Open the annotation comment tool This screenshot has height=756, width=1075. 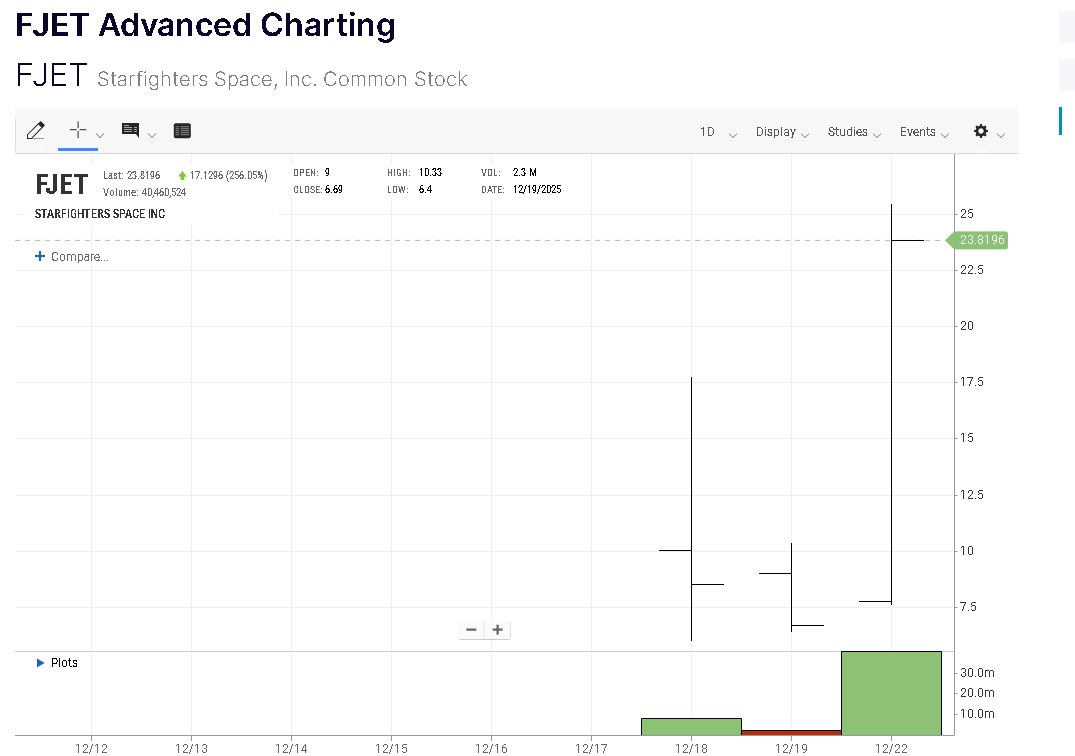[130, 131]
